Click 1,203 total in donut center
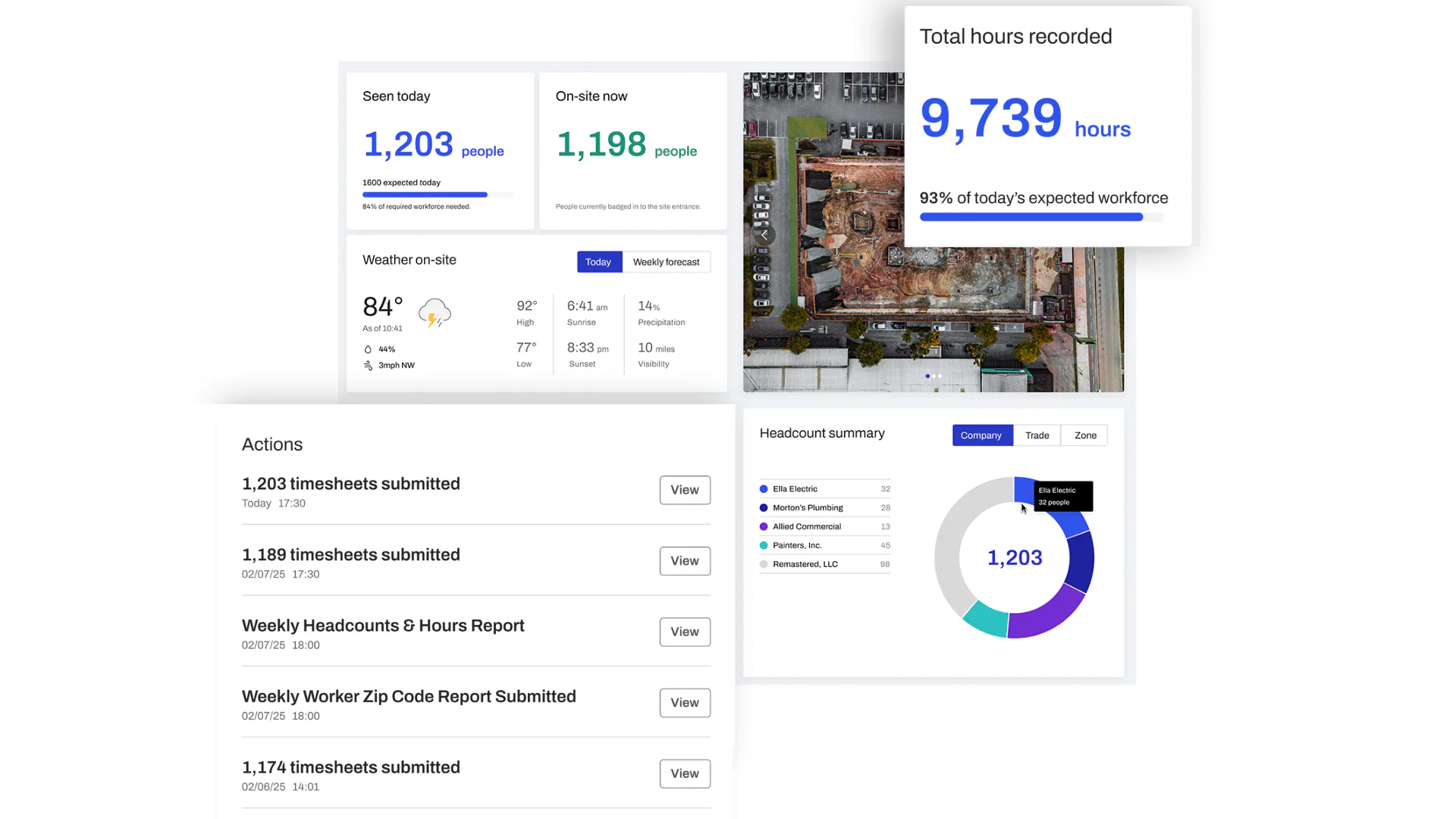 tap(1015, 558)
